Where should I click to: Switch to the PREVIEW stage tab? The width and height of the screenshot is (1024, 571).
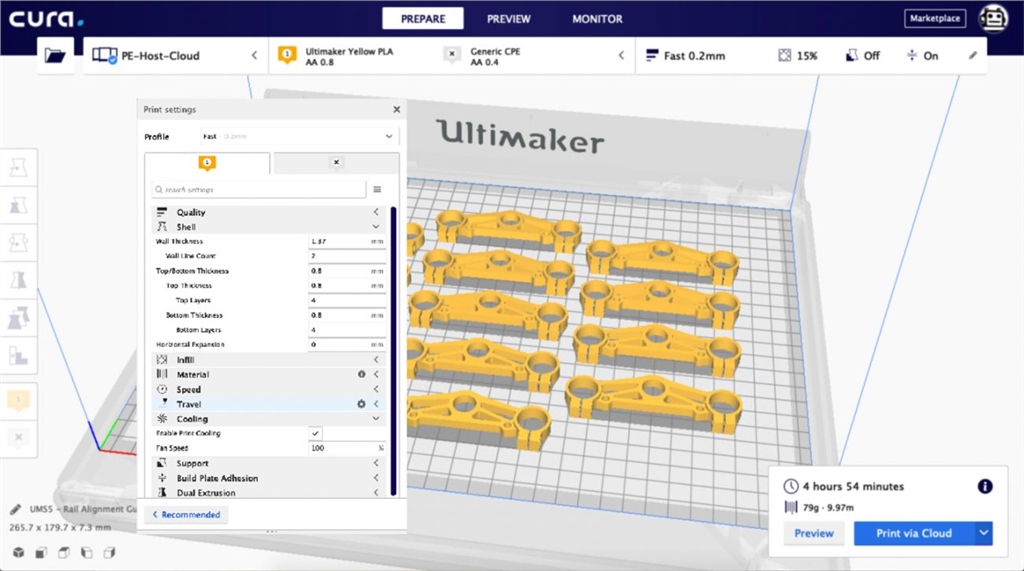tap(509, 19)
